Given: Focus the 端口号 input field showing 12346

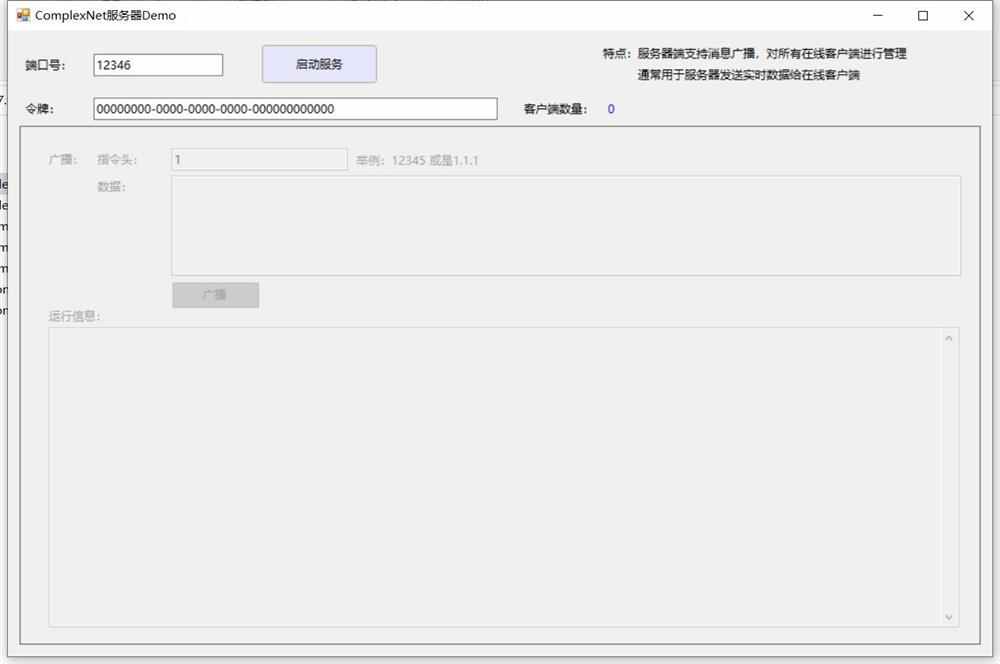Looking at the screenshot, I should point(158,65).
